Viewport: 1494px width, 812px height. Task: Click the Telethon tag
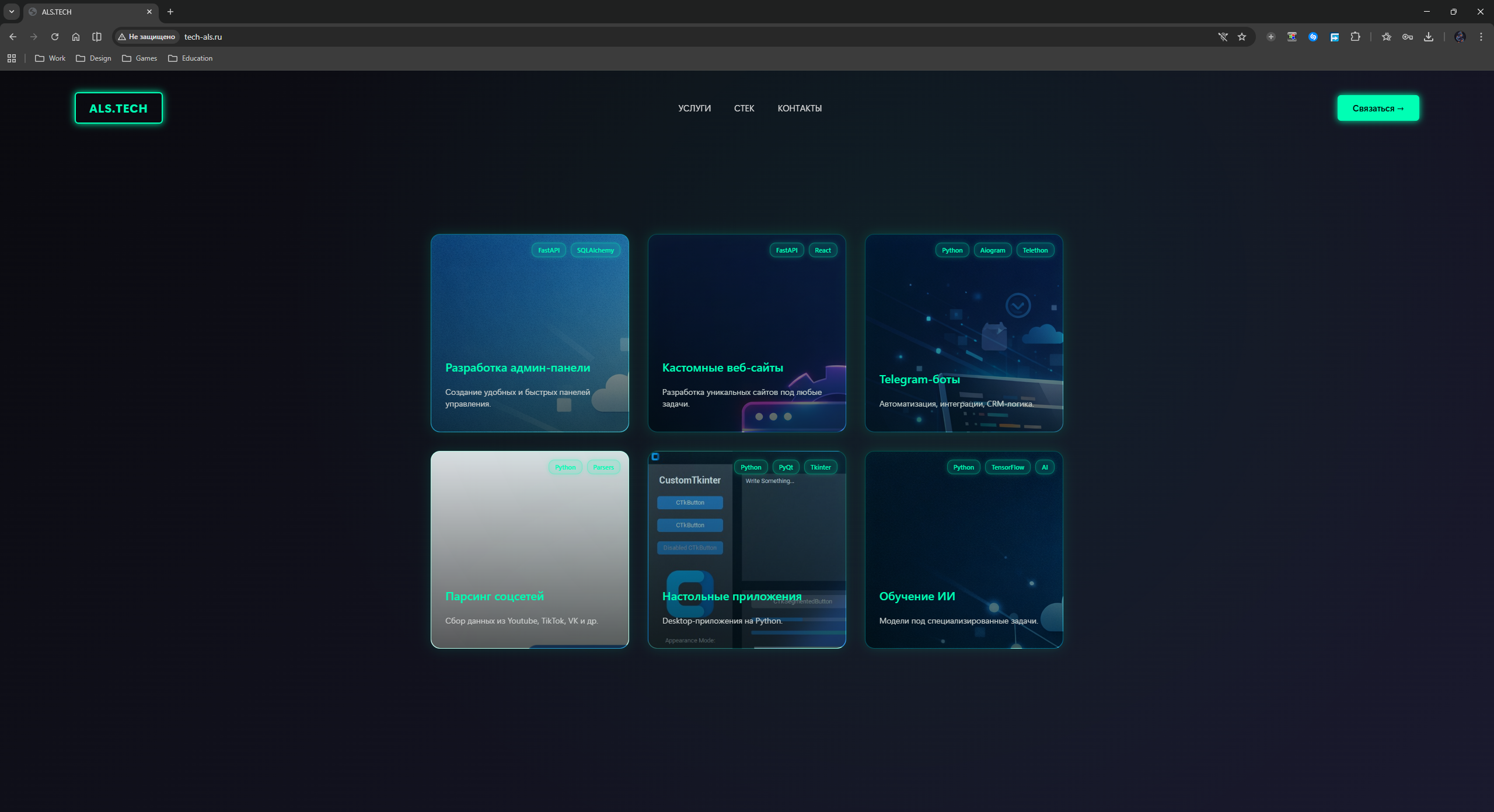tap(1035, 250)
